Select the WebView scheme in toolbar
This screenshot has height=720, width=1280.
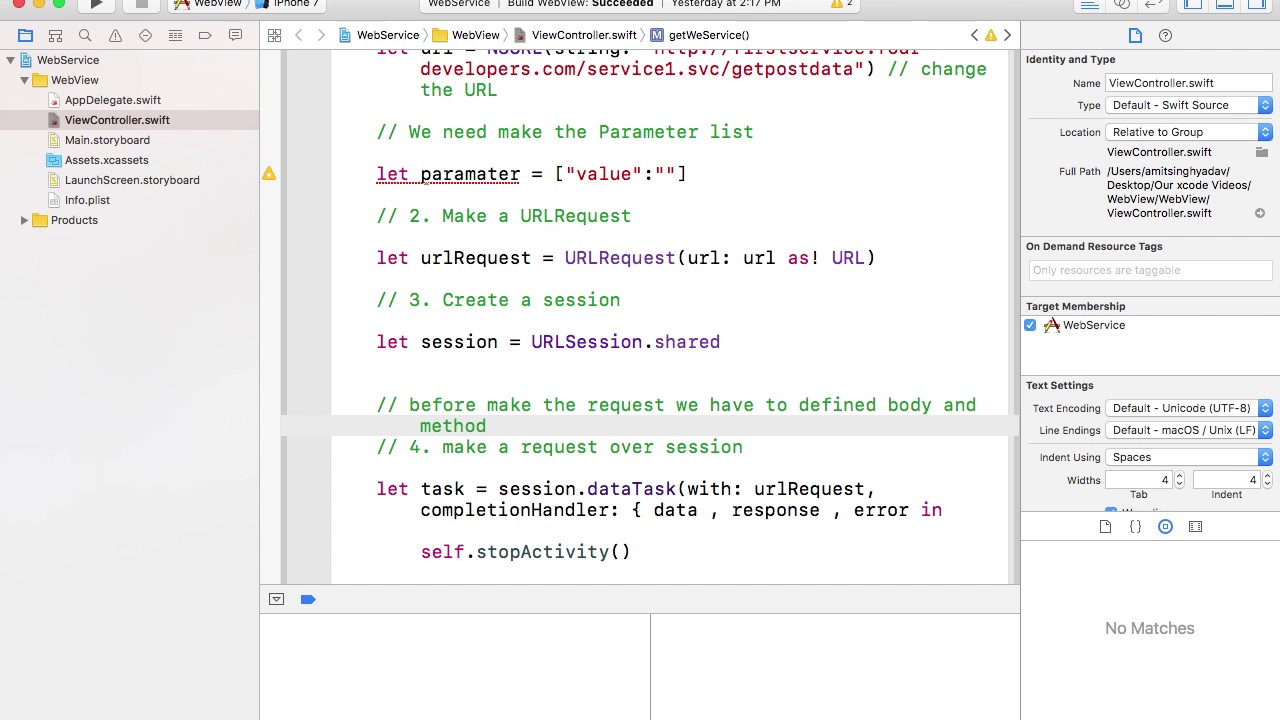click(x=208, y=4)
